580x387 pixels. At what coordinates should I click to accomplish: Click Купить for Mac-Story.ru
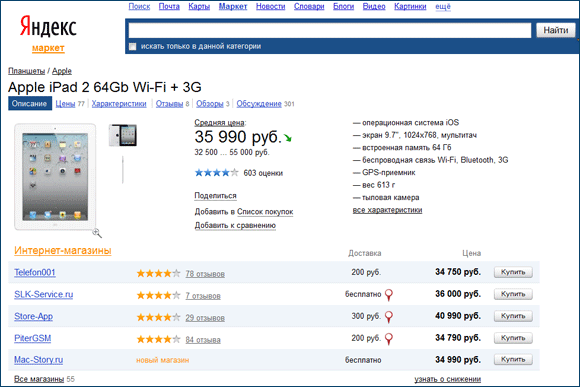(x=513, y=359)
